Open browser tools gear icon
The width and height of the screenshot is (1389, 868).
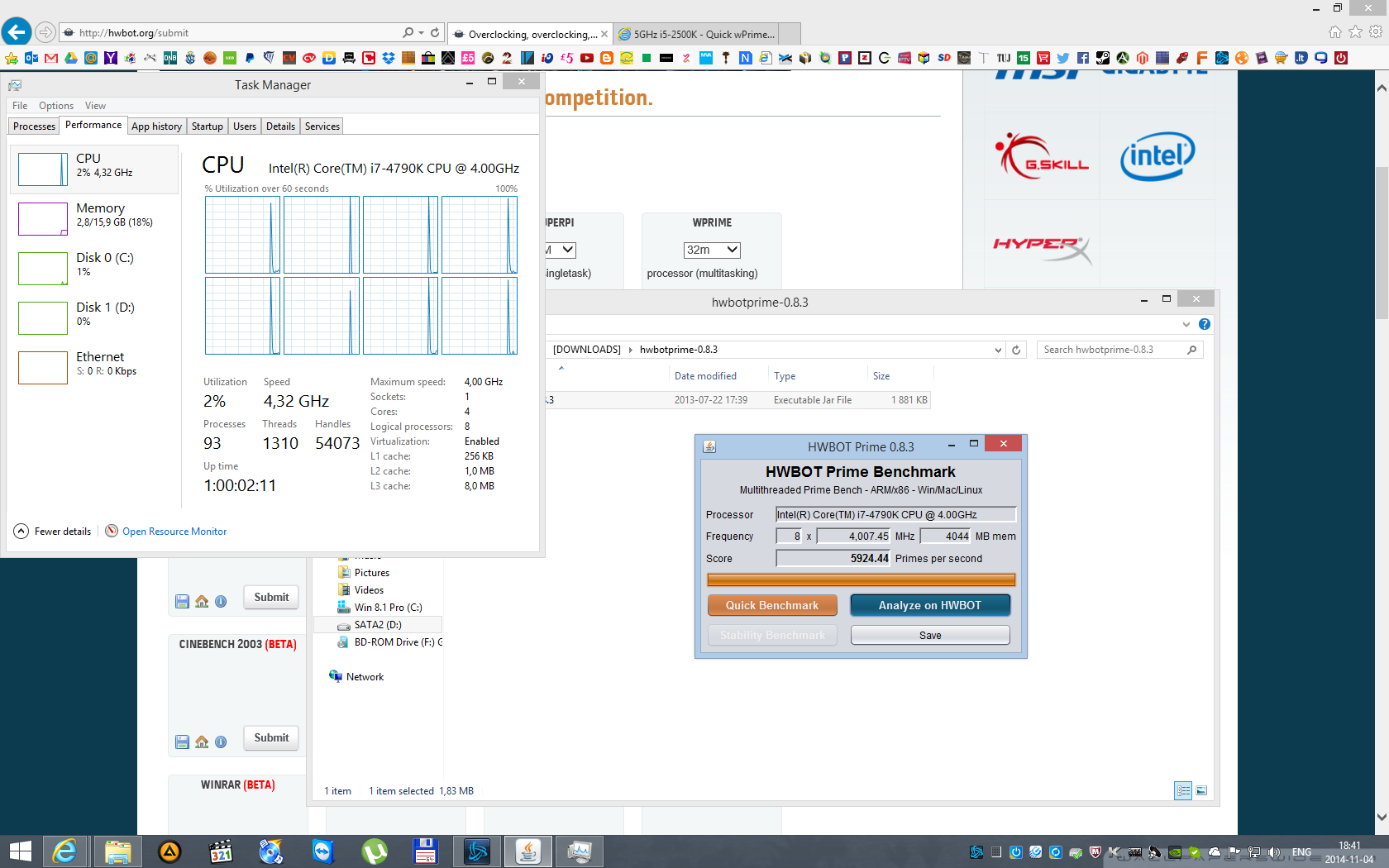click(x=1376, y=32)
